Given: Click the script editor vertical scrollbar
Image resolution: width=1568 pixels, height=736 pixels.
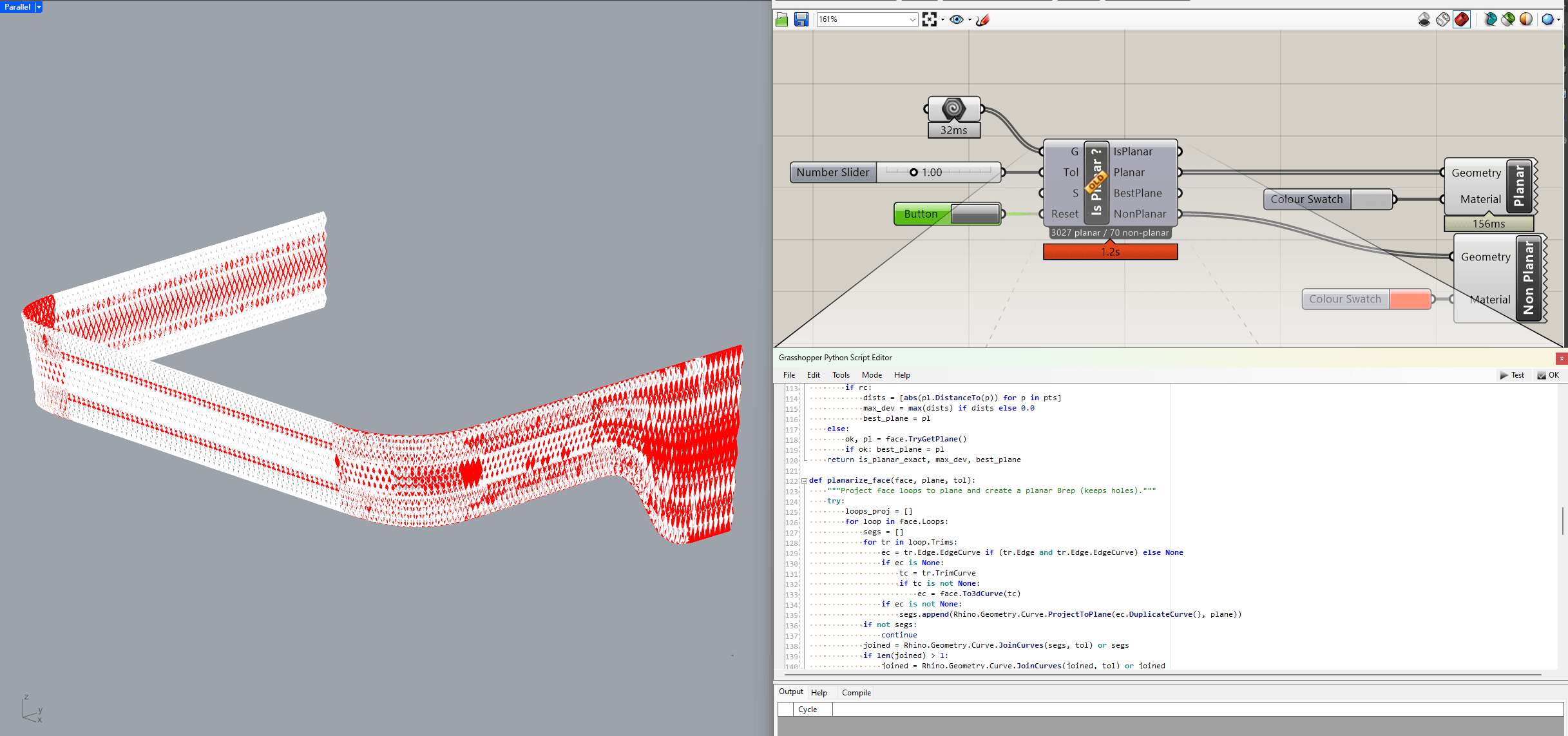Looking at the screenshot, I should pyautogui.click(x=1562, y=521).
